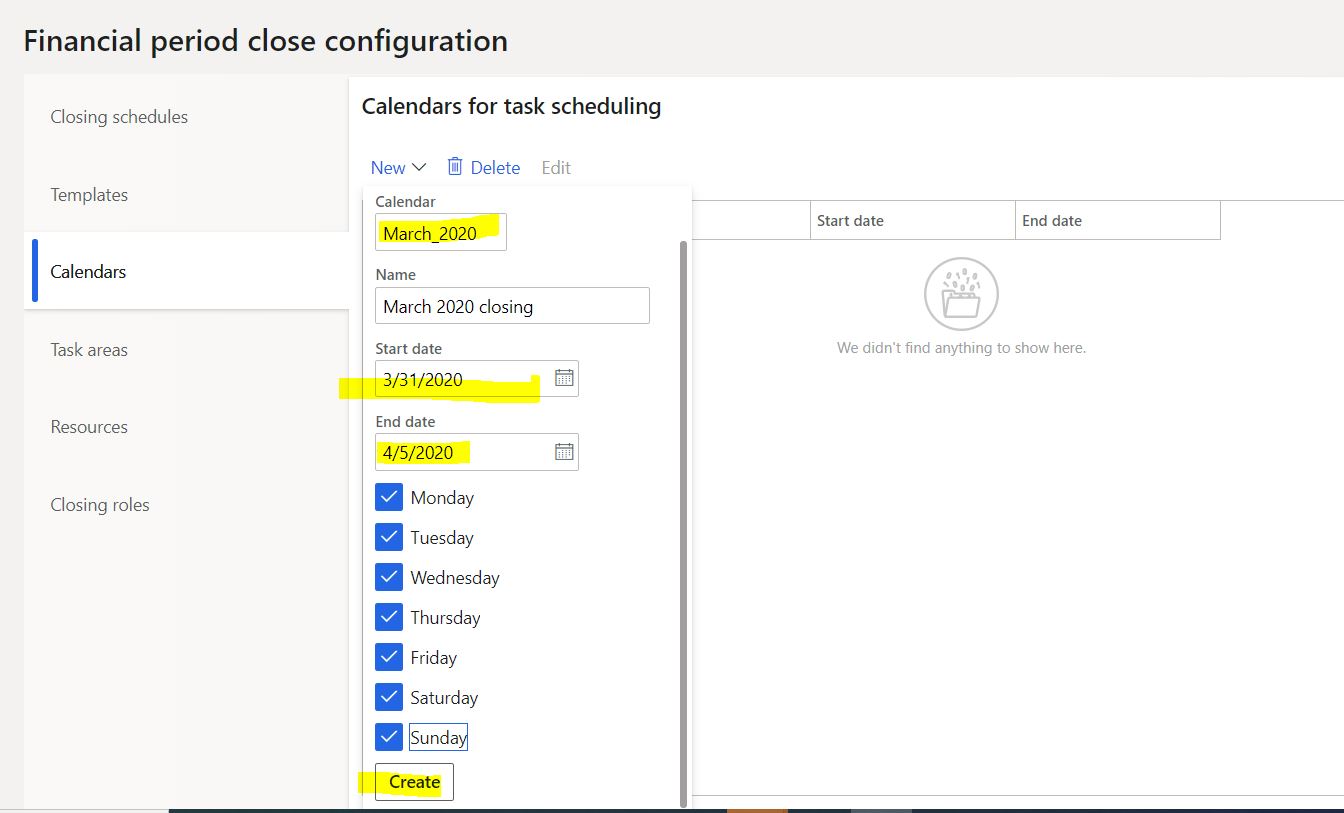Disable the Saturday checkbox

point(389,697)
